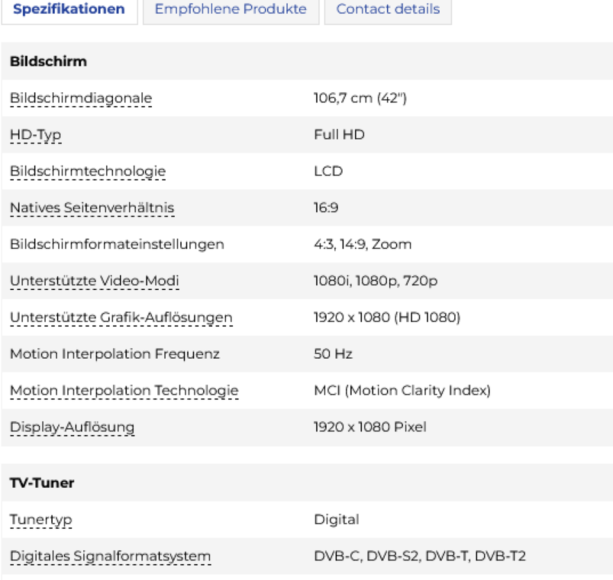Switch to the Spezifikationen tab

[68, 10]
